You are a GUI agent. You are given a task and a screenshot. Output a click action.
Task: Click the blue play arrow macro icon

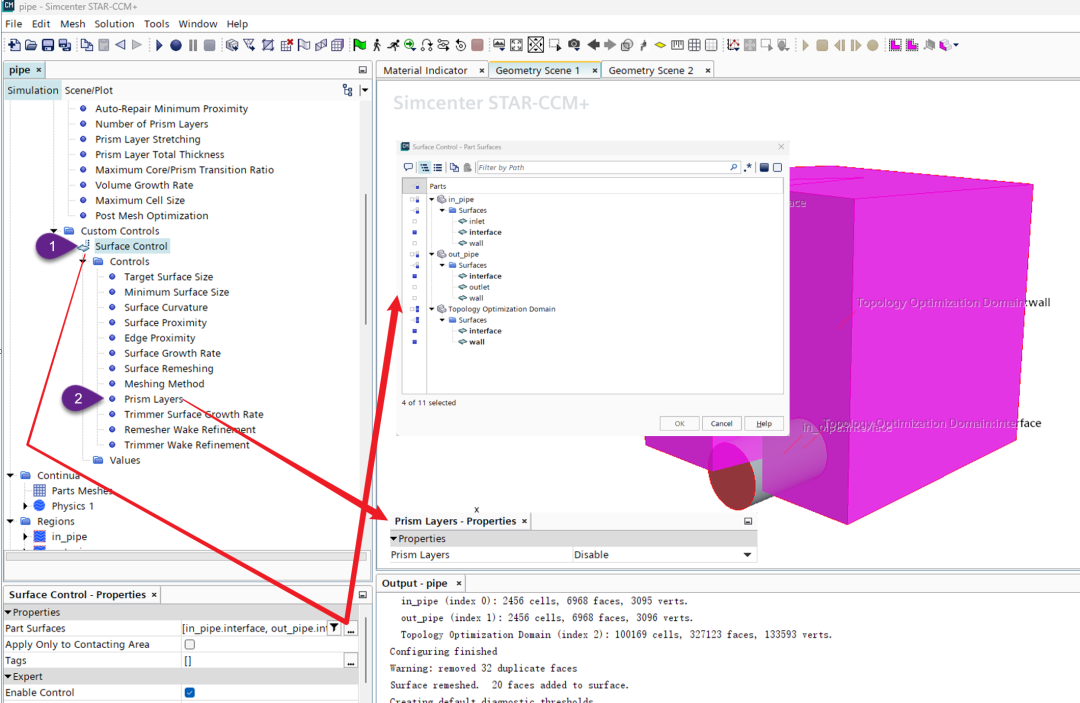click(159, 45)
